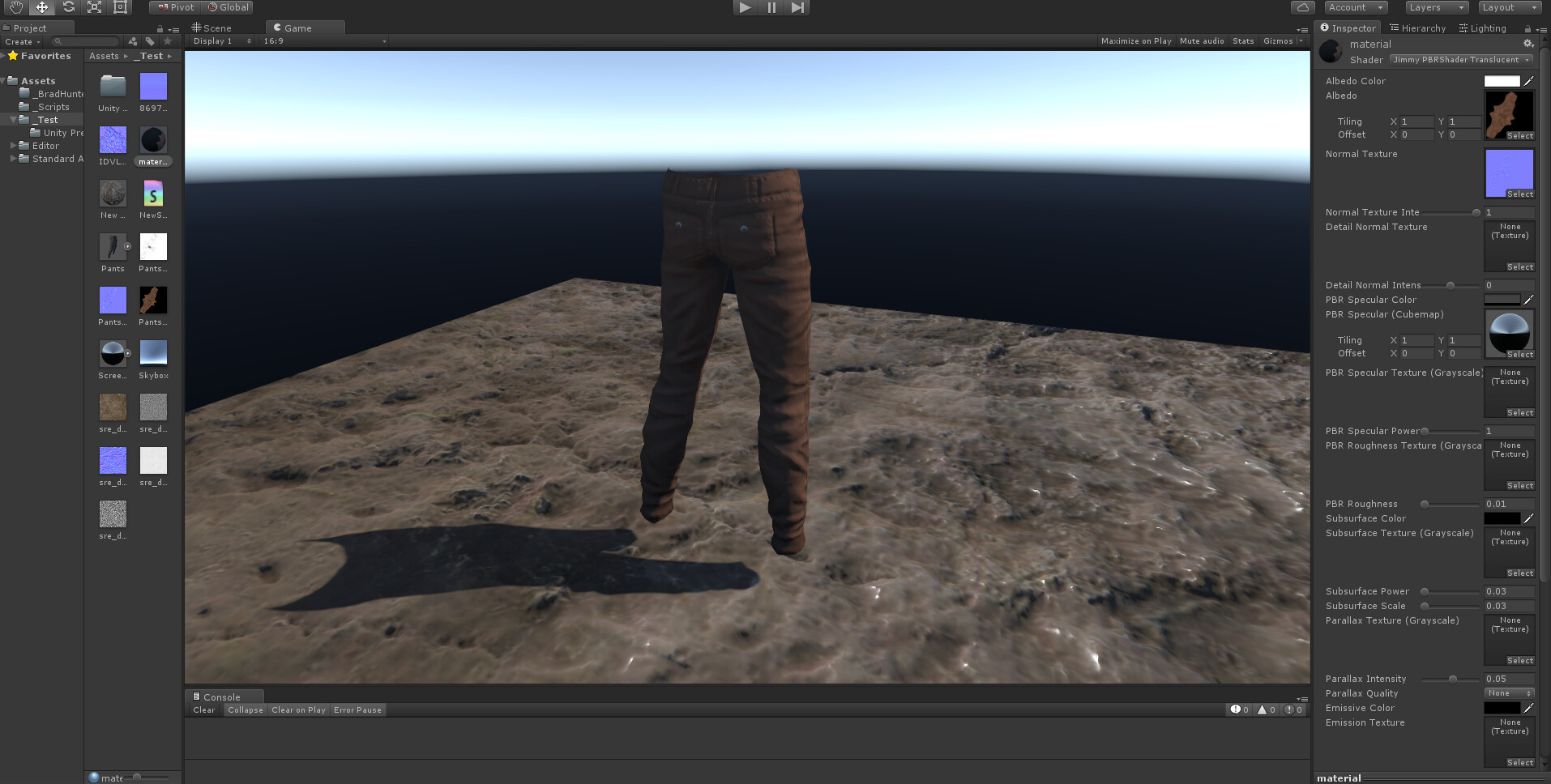This screenshot has height=784, width=1551.
Task: Select the Rotate tool
Action: pyautogui.click(x=68, y=7)
